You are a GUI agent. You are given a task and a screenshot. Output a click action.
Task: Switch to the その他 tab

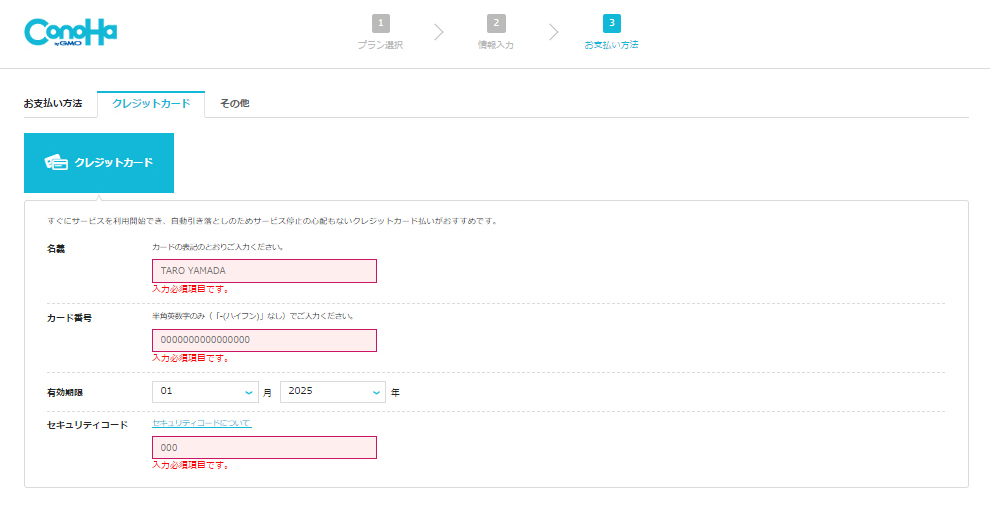click(234, 104)
